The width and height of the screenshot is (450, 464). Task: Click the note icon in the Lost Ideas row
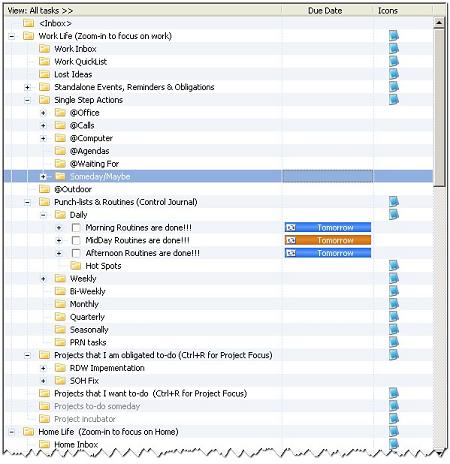tap(394, 74)
